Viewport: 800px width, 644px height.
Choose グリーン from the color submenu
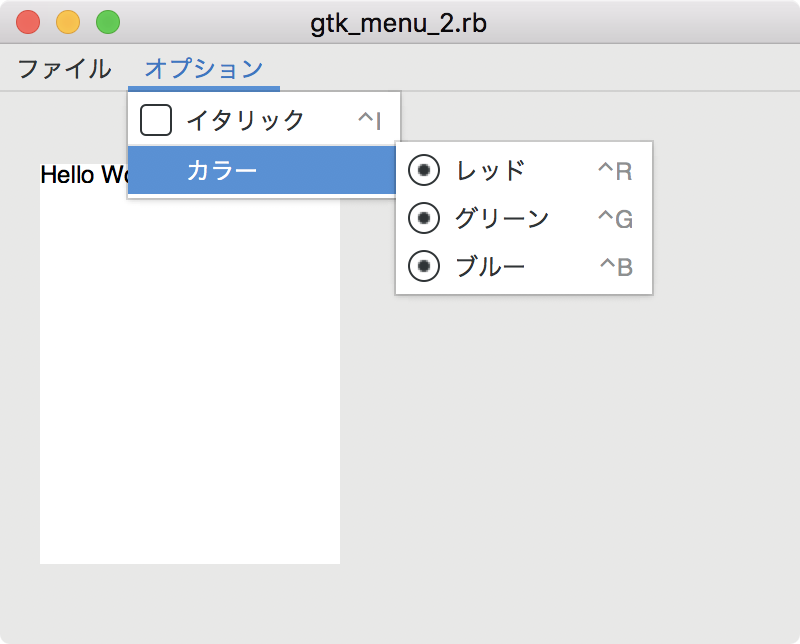500,219
